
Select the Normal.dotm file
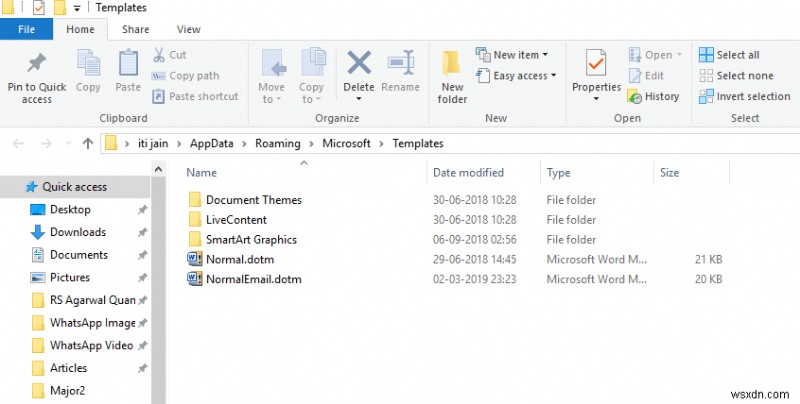click(239, 259)
